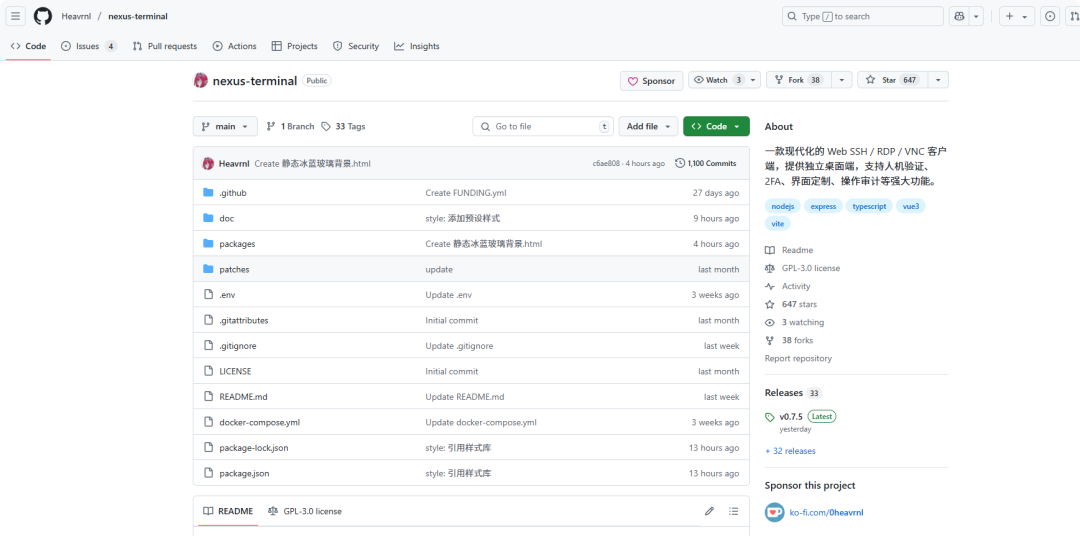Open the doc folder icon
The width and height of the screenshot is (1080, 536).
click(208, 218)
